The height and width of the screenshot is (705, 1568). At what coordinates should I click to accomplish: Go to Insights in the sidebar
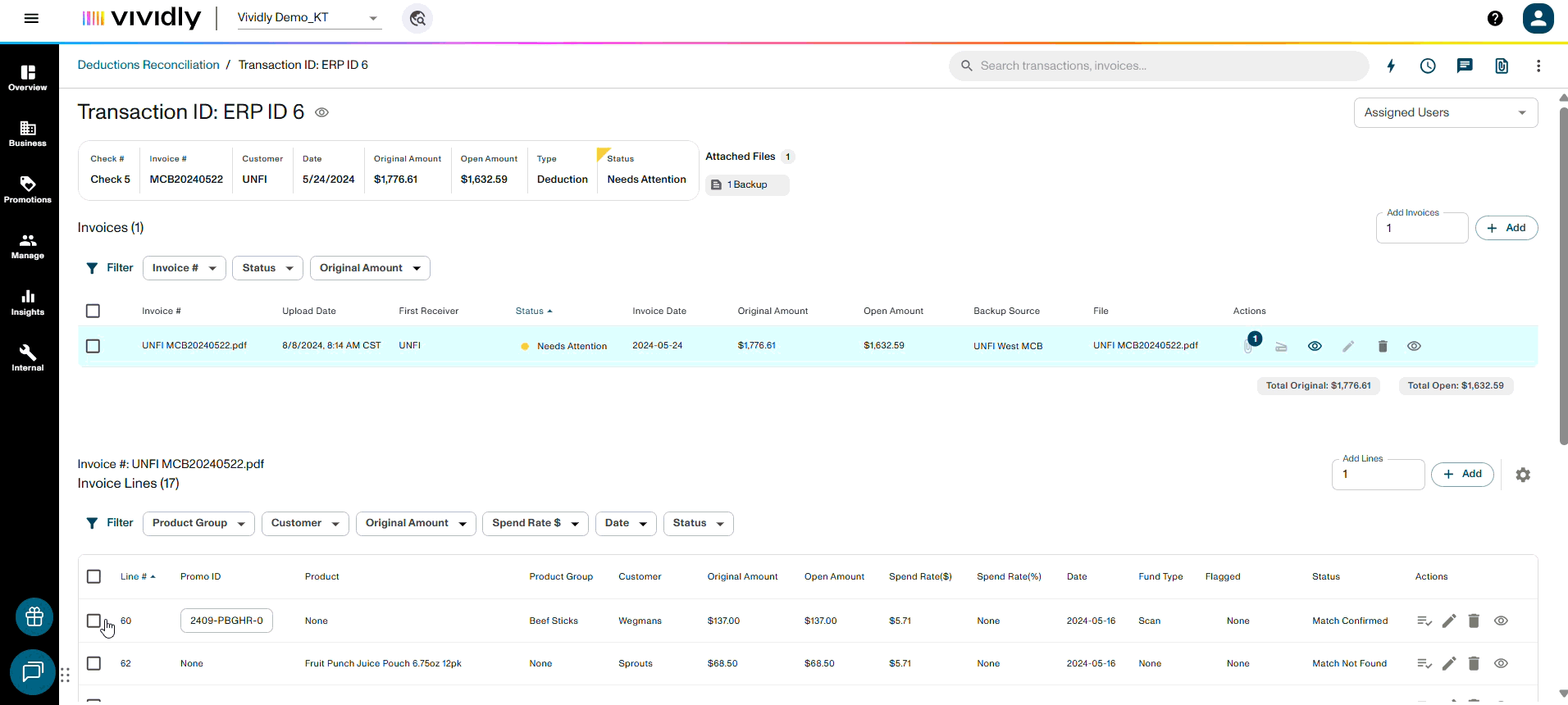click(x=28, y=302)
